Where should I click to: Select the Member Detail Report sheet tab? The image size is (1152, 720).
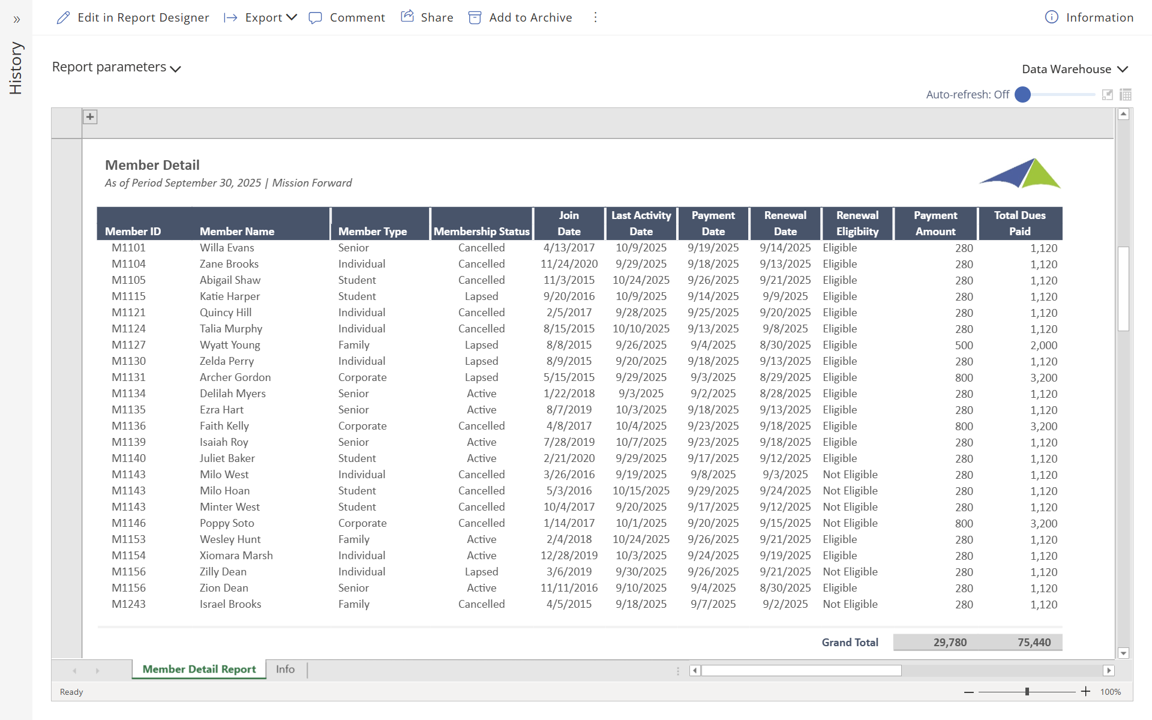(199, 669)
